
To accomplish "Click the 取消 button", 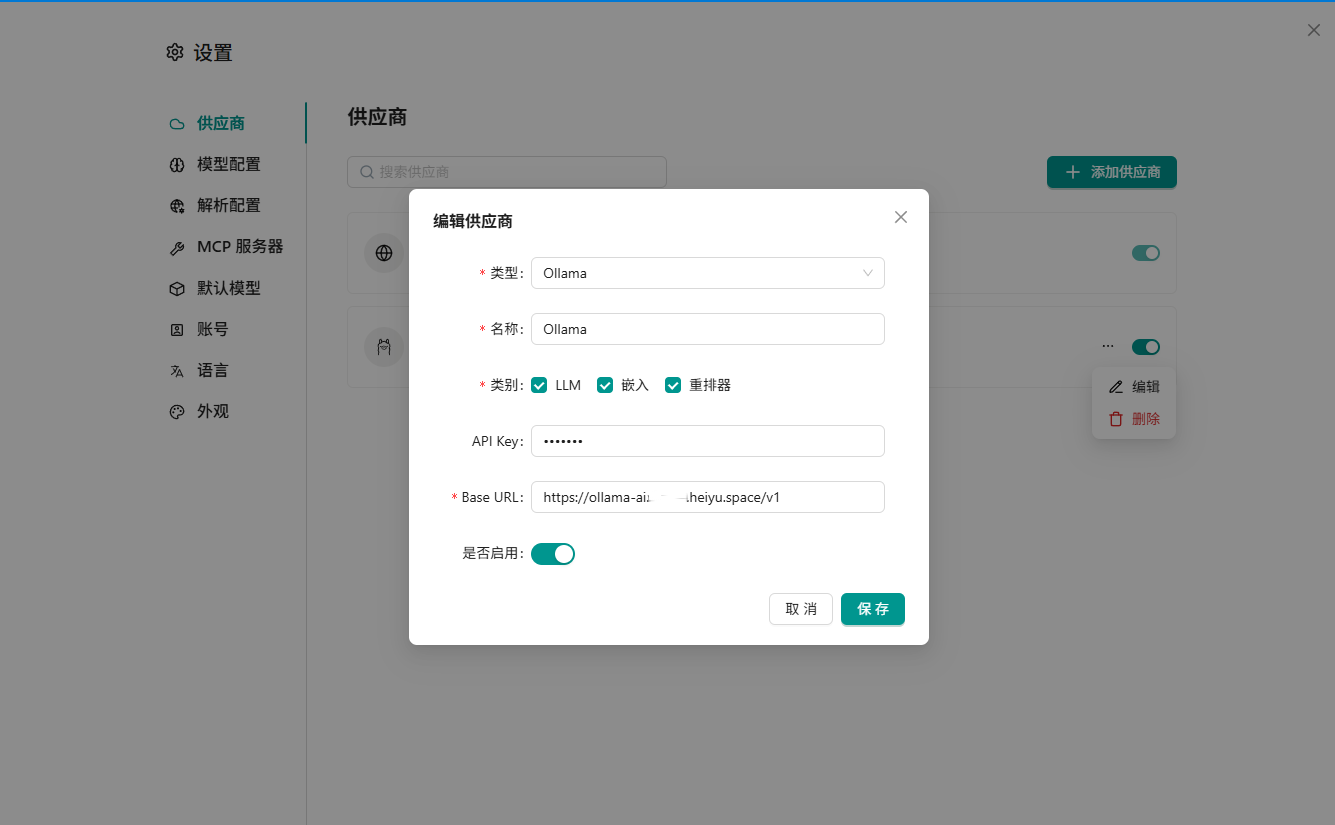I will click(x=801, y=609).
